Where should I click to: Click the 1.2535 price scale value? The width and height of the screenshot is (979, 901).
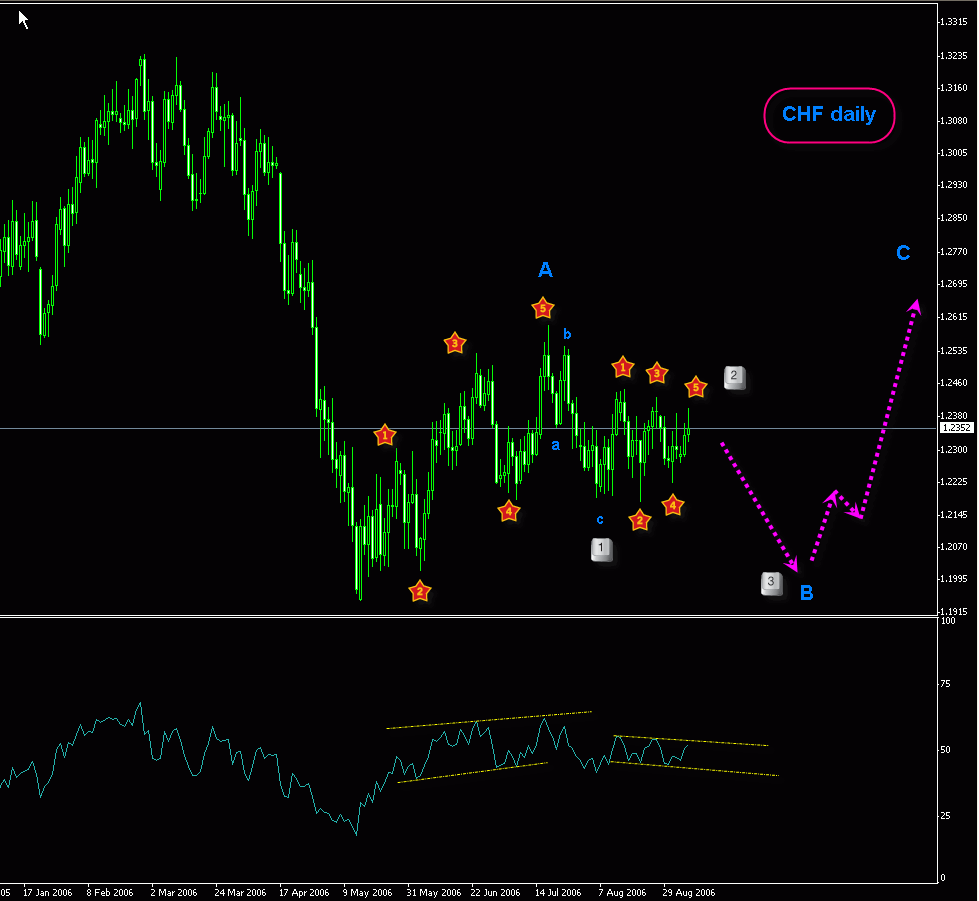(x=954, y=350)
